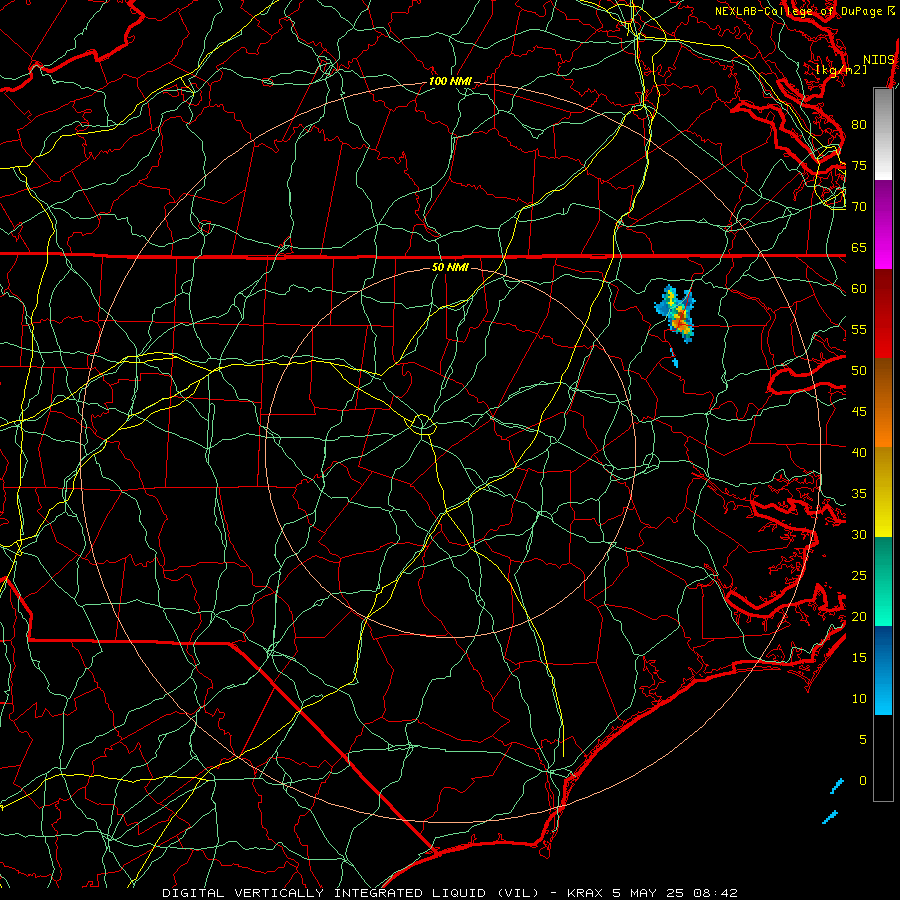Click the 20 value on the scale
This screenshot has width=900, height=900.
[859, 616]
